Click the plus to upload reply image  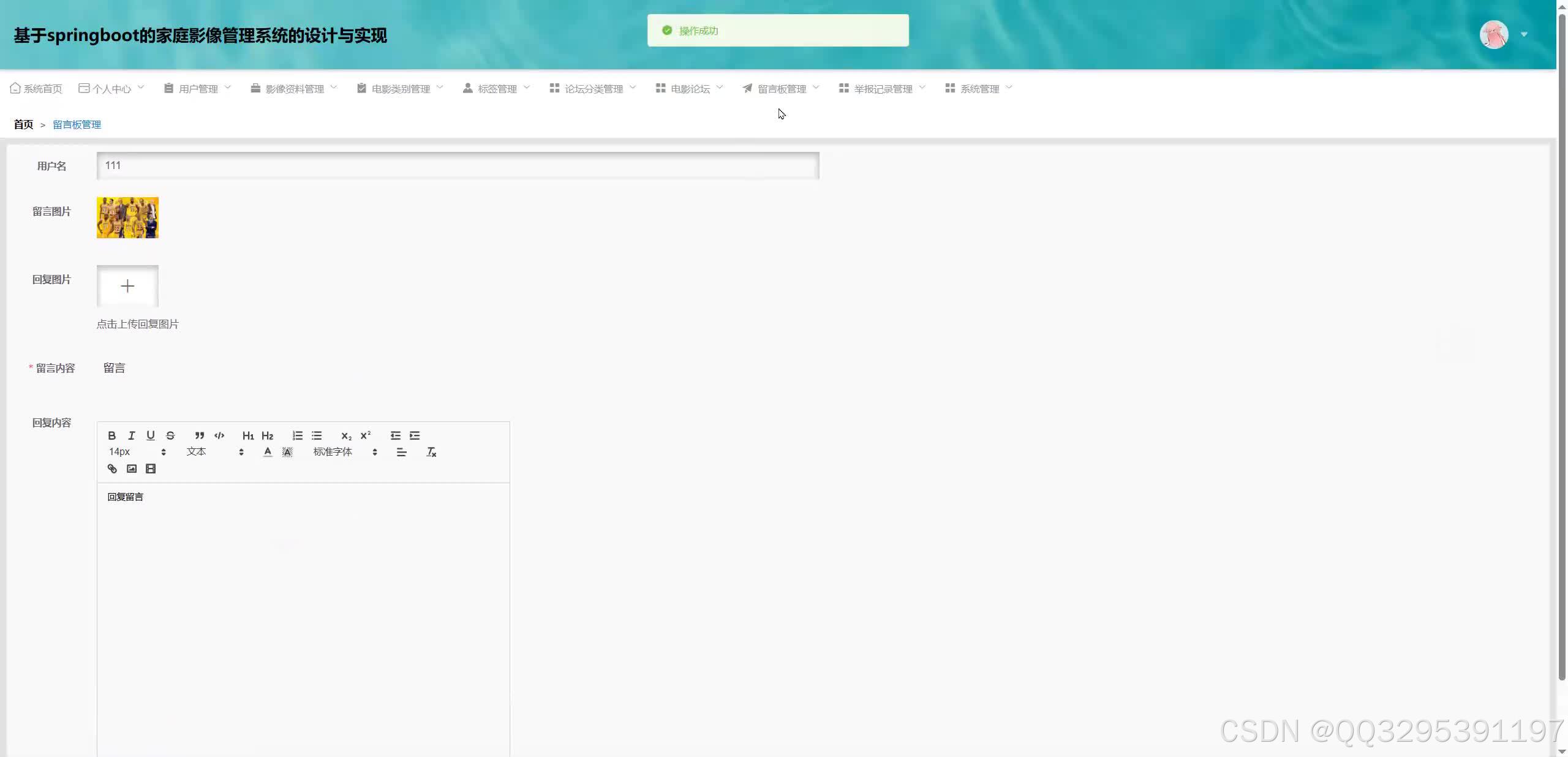[x=127, y=286]
